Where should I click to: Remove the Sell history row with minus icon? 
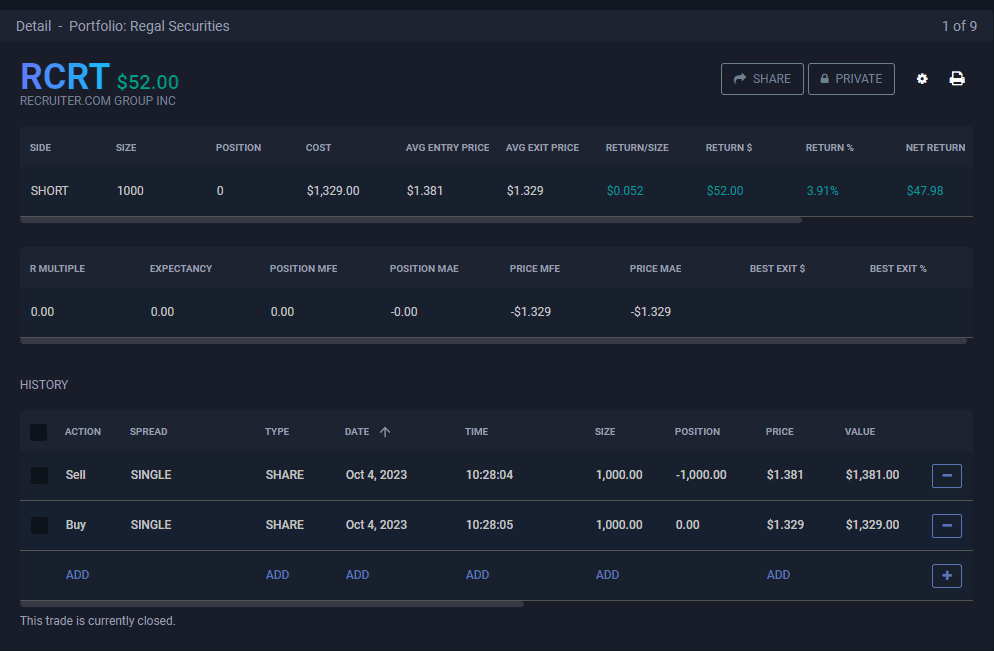946,475
